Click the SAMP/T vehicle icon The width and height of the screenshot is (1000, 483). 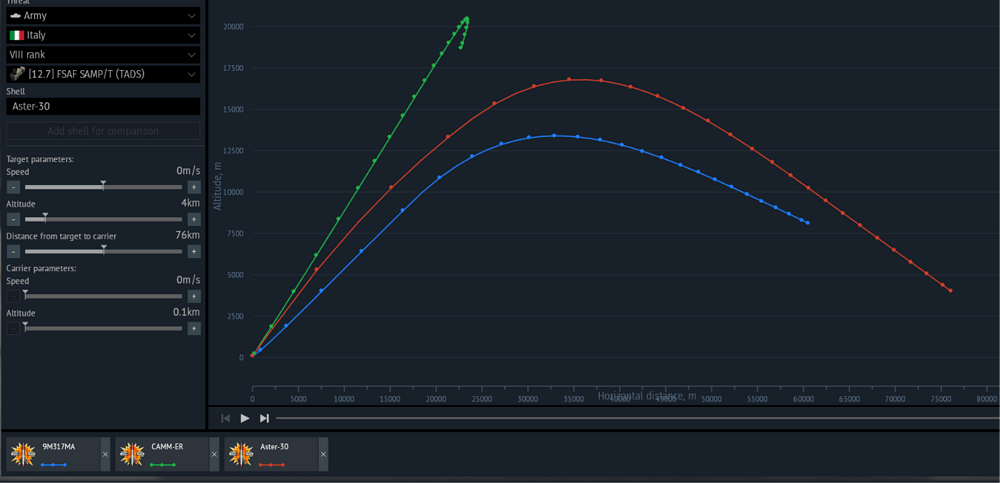[17, 74]
